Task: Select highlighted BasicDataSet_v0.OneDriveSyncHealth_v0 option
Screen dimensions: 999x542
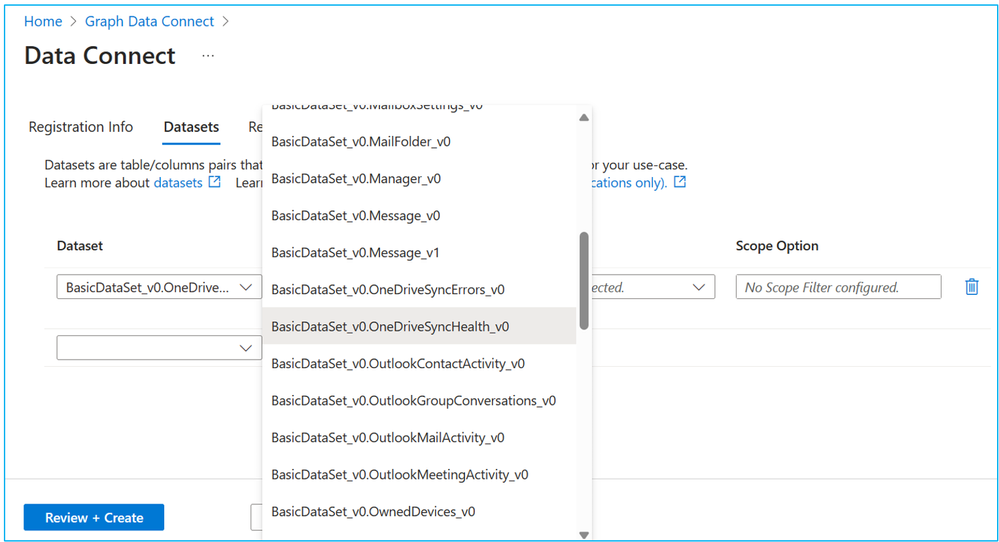Action: [419, 326]
